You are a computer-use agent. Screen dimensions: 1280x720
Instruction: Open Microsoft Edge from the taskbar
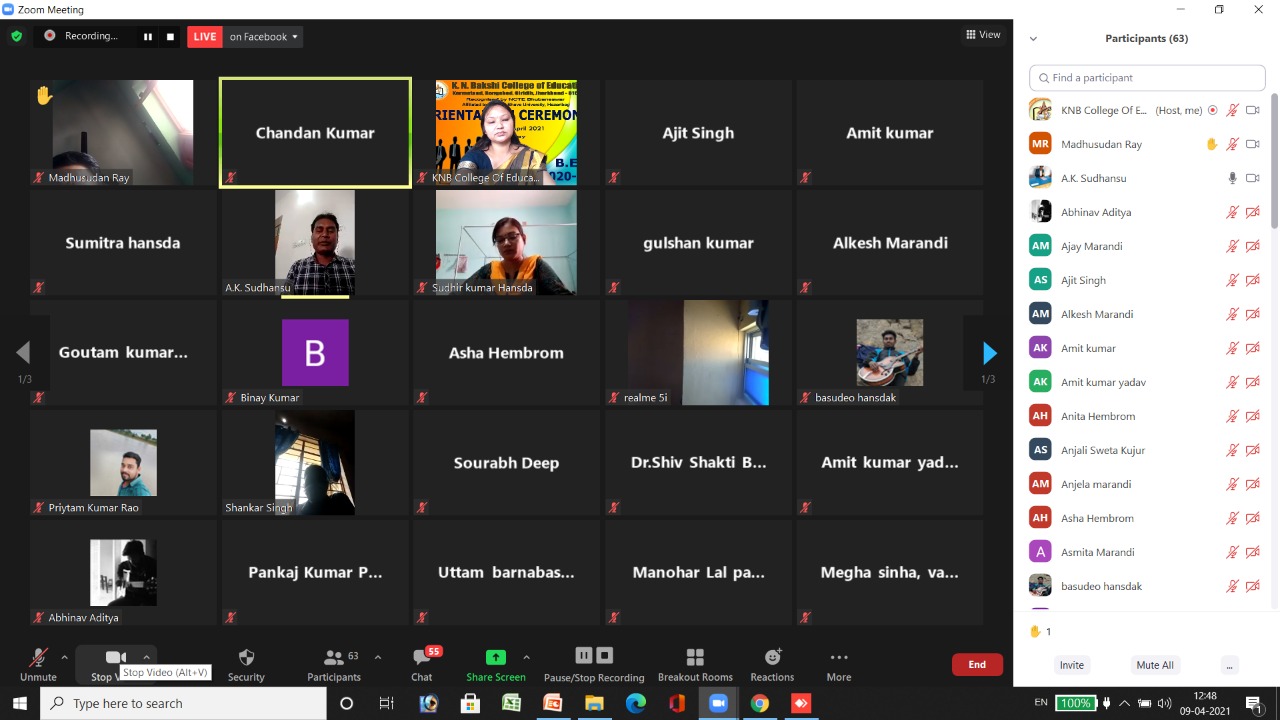(635, 703)
